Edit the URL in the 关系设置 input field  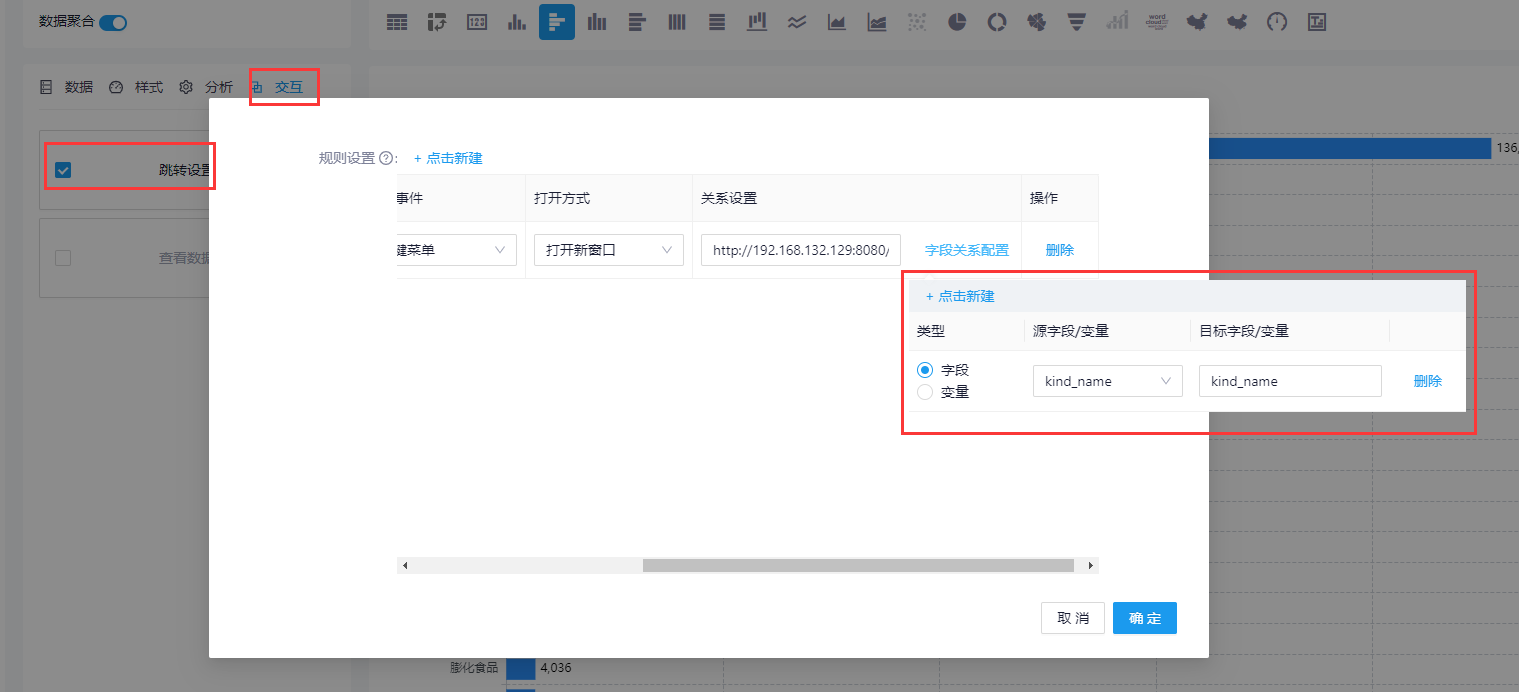pos(800,249)
